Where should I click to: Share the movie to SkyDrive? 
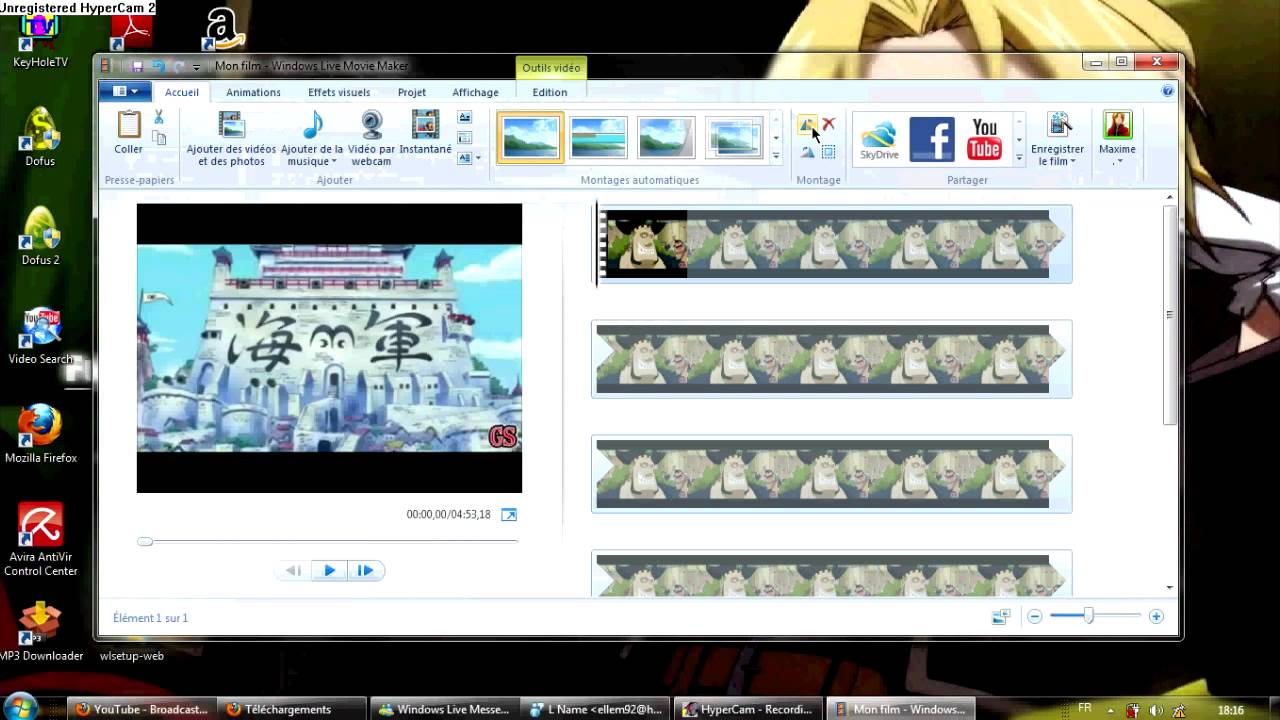pos(879,139)
